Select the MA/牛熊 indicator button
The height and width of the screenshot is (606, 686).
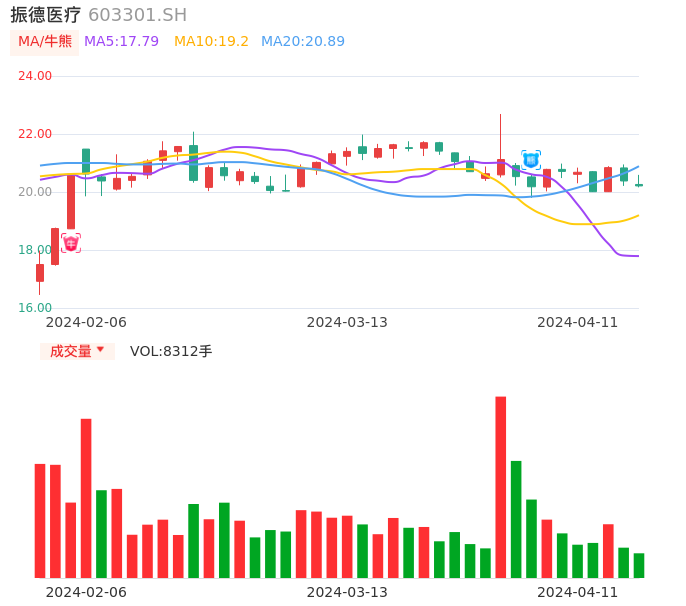coord(45,42)
